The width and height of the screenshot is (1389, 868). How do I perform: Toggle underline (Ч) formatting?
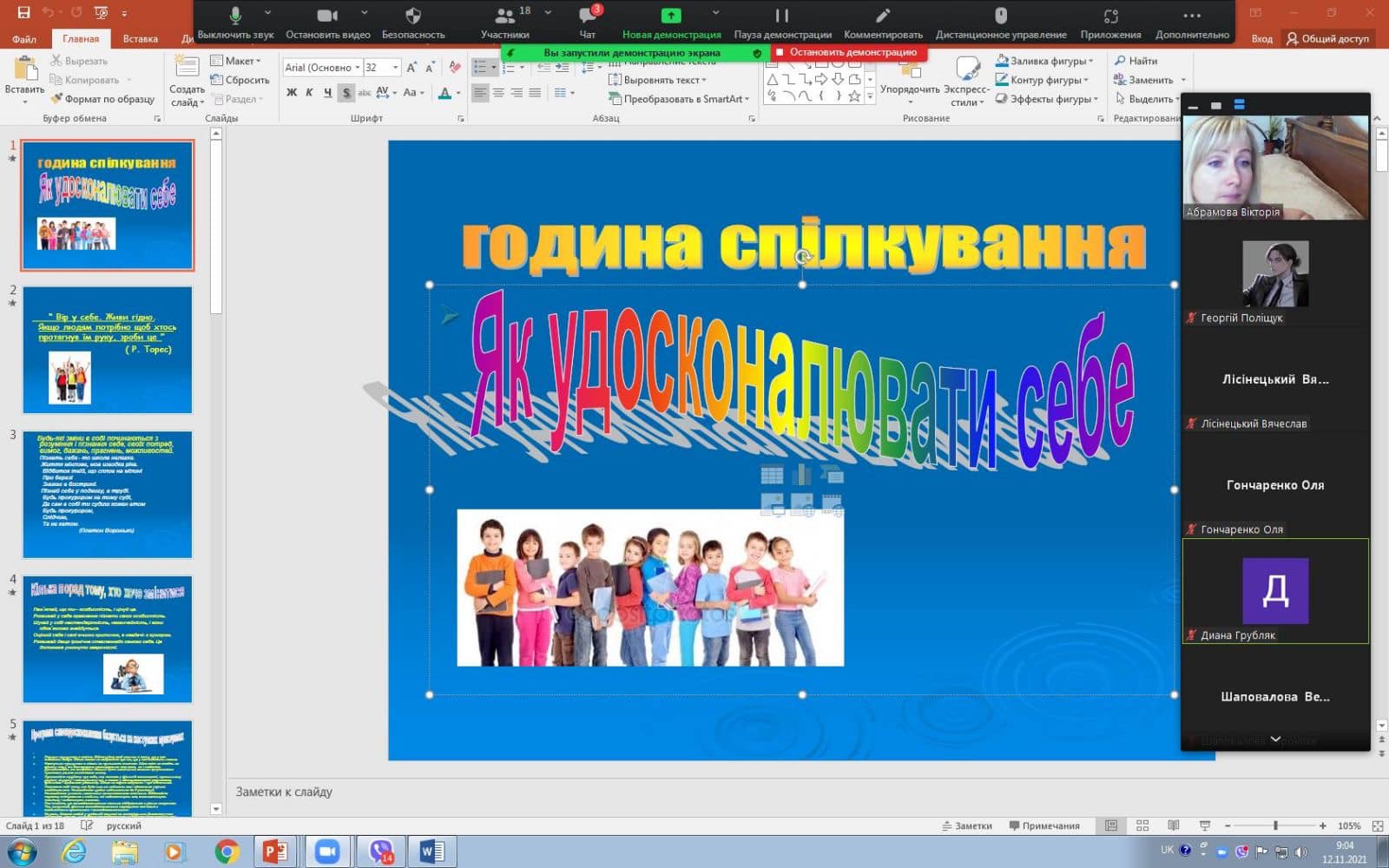[327, 93]
